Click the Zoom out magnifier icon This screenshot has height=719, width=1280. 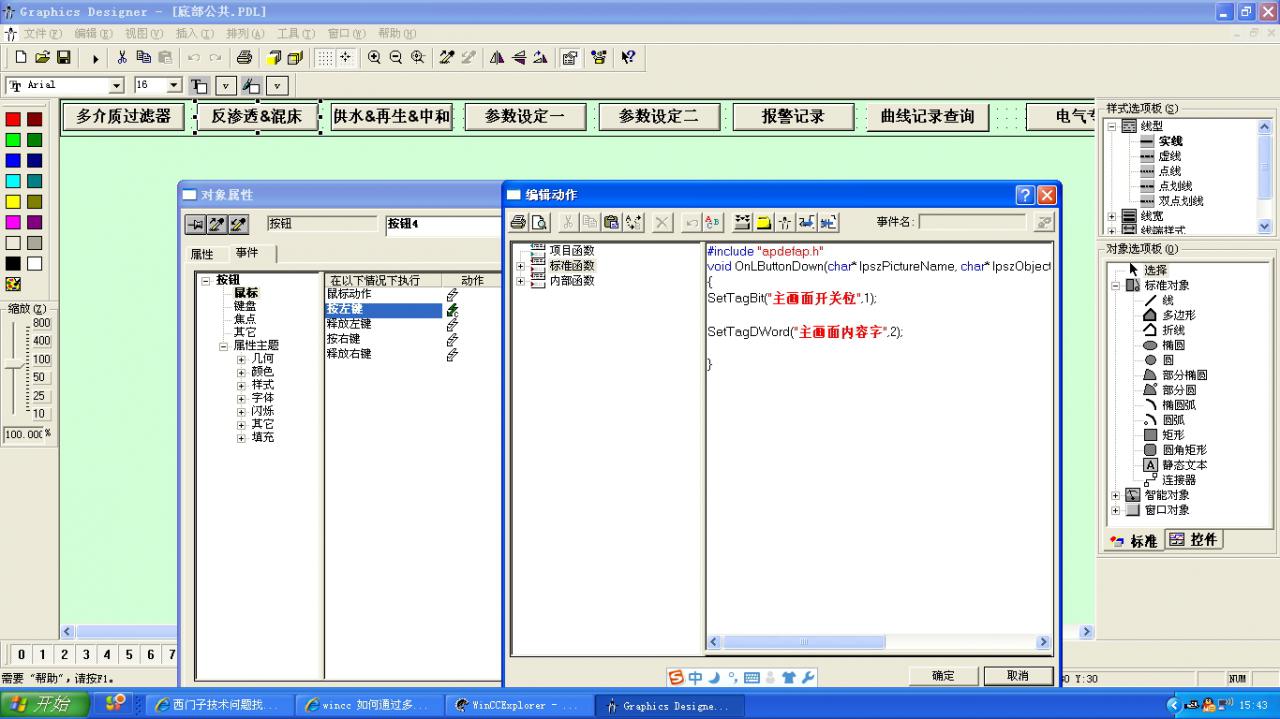tap(396, 58)
